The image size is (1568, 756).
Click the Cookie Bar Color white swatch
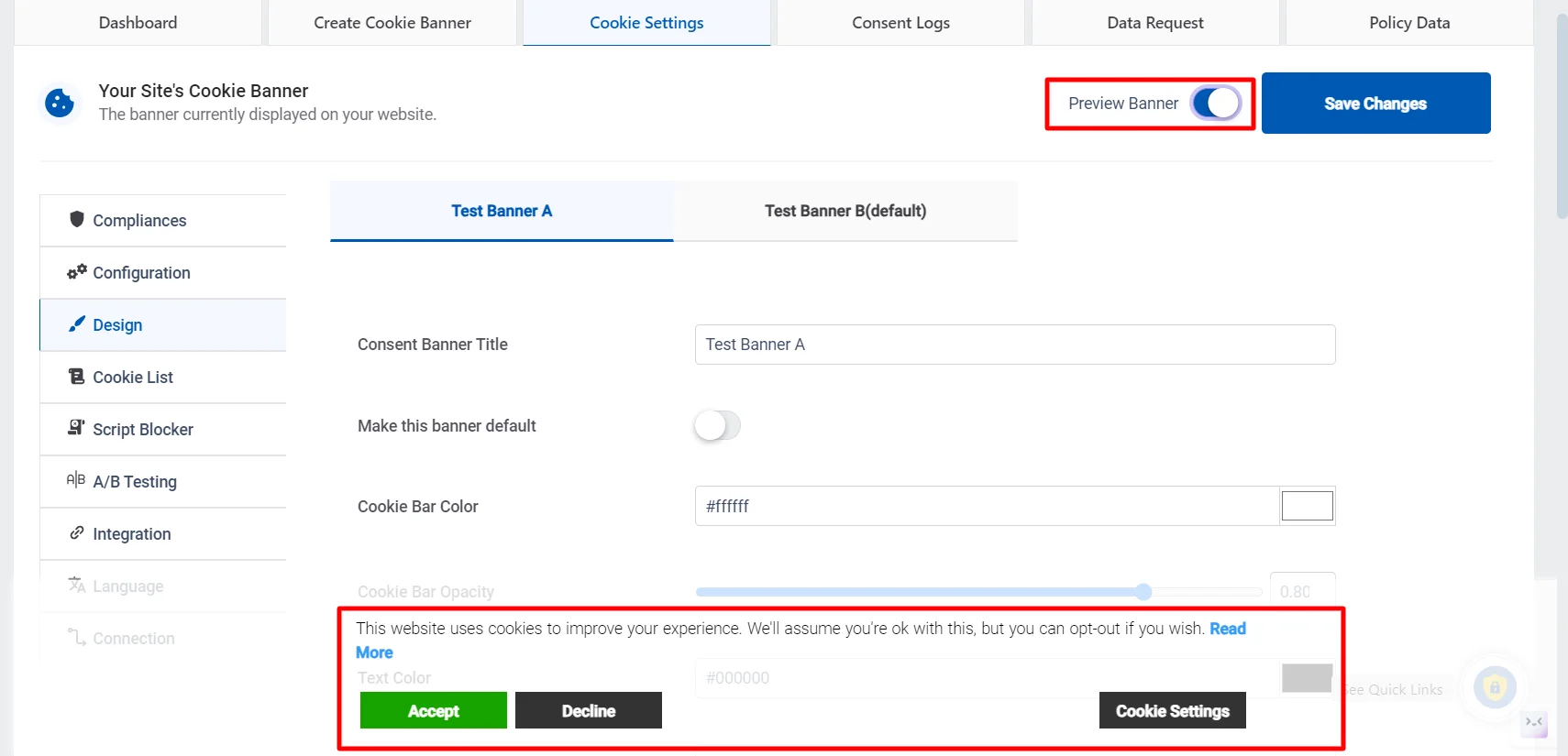coord(1307,506)
